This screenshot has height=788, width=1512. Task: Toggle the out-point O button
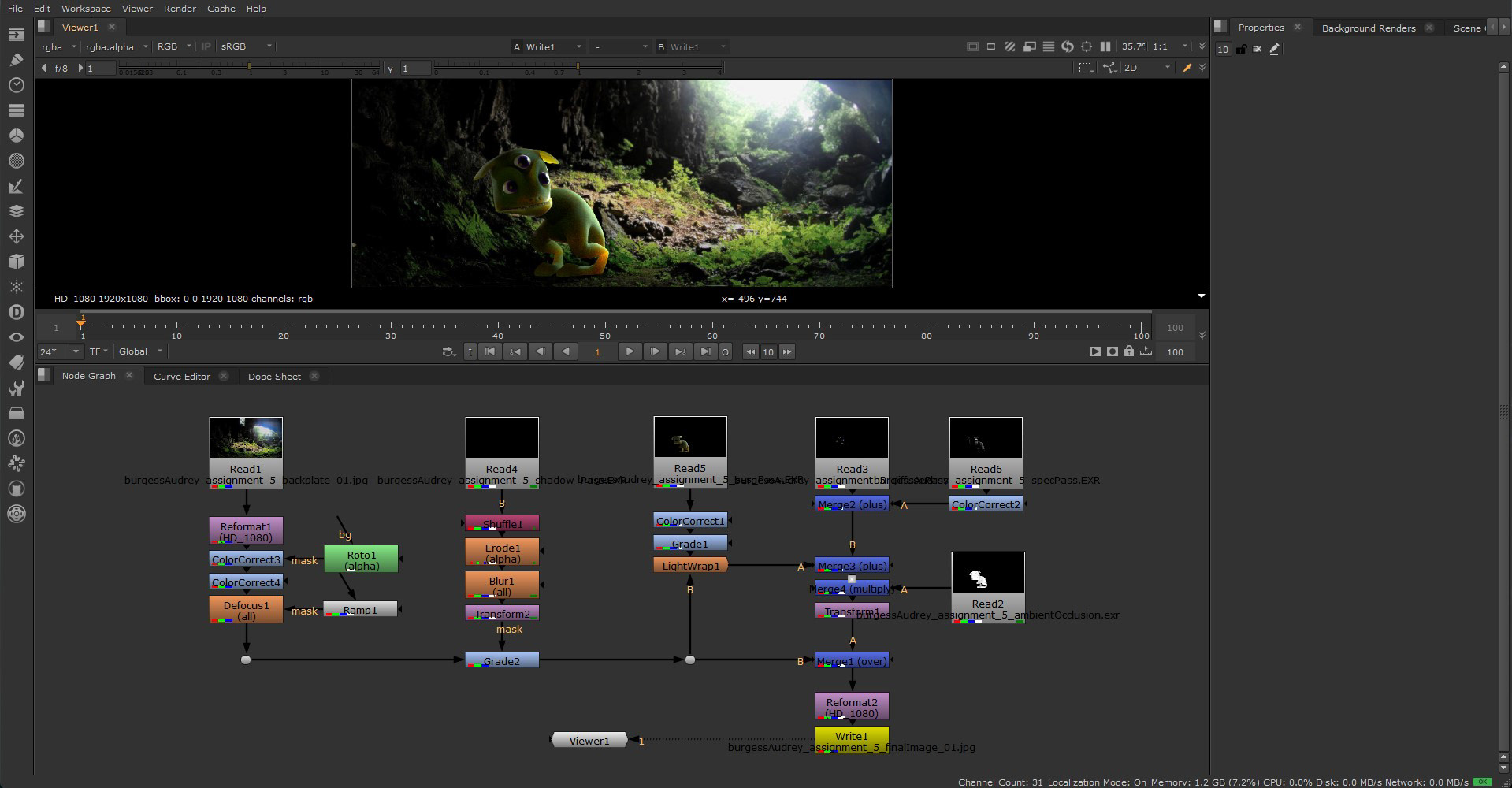pyautogui.click(x=725, y=351)
